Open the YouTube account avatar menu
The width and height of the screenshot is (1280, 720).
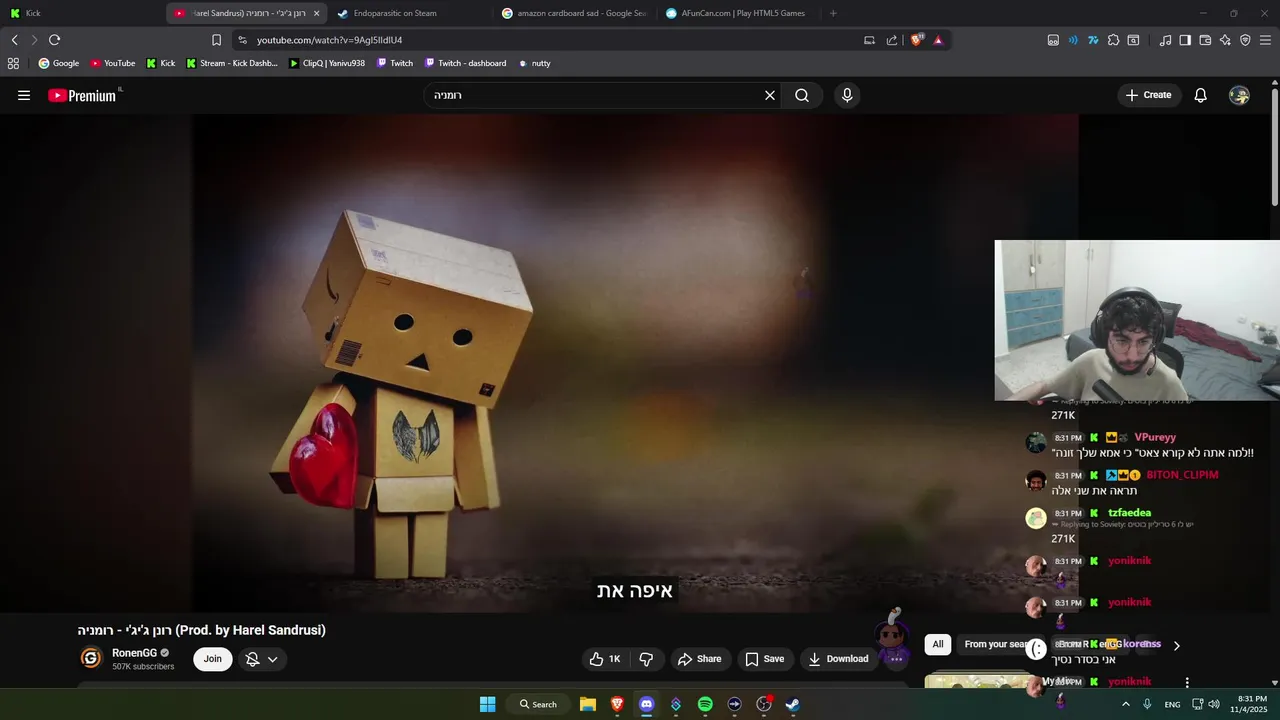click(x=1239, y=95)
